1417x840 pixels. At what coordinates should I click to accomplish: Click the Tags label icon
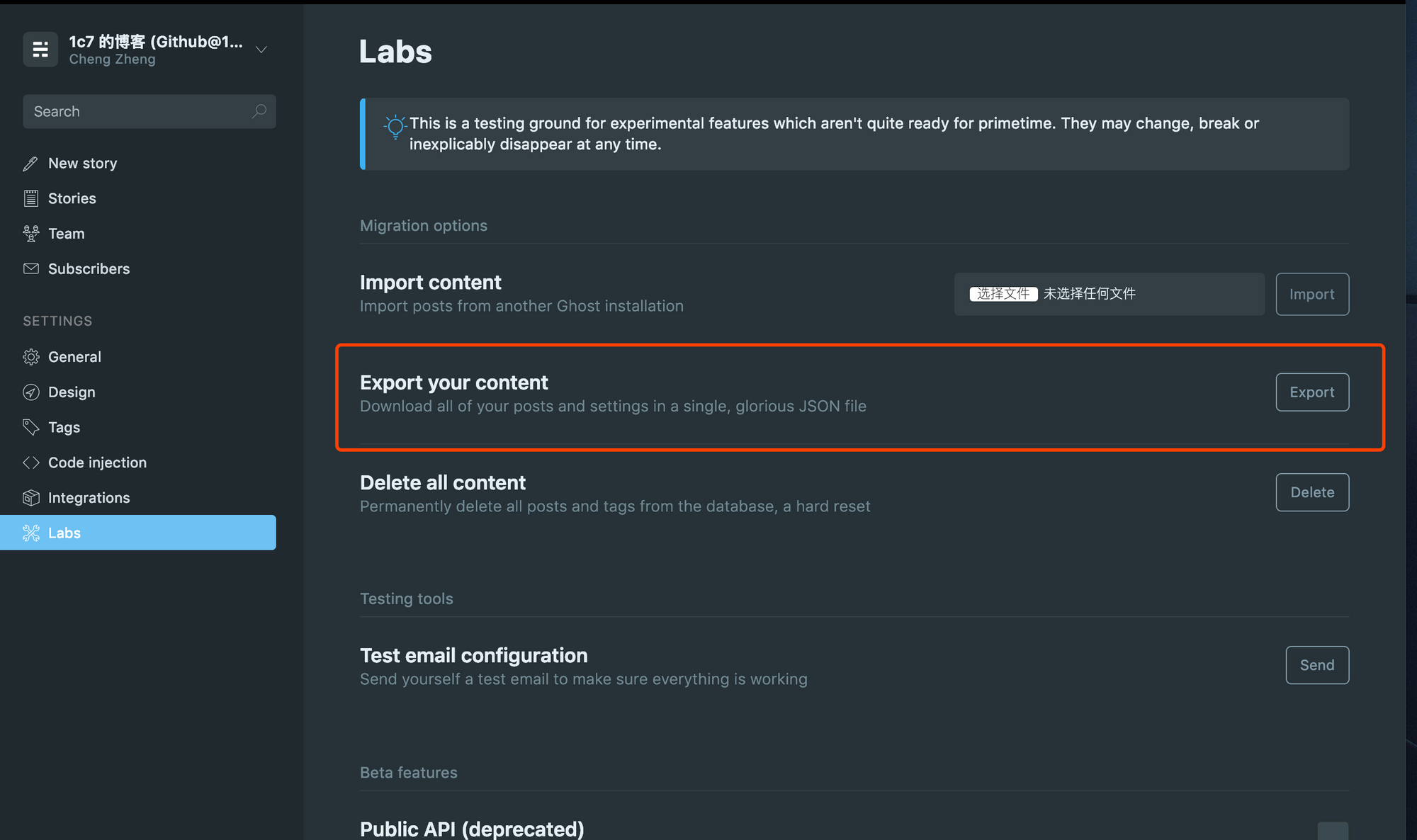point(30,427)
